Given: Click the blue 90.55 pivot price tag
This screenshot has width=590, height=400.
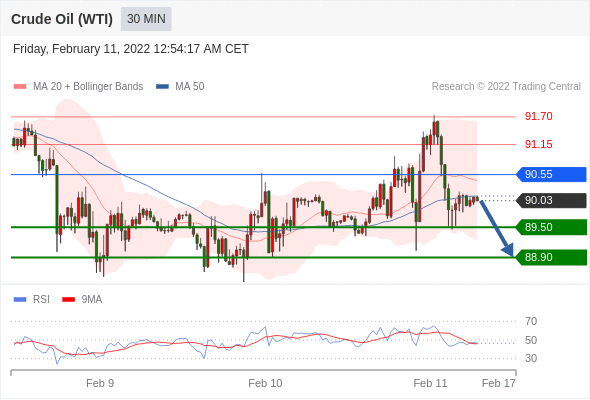Looking at the screenshot, I should pyautogui.click(x=550, y=174).
